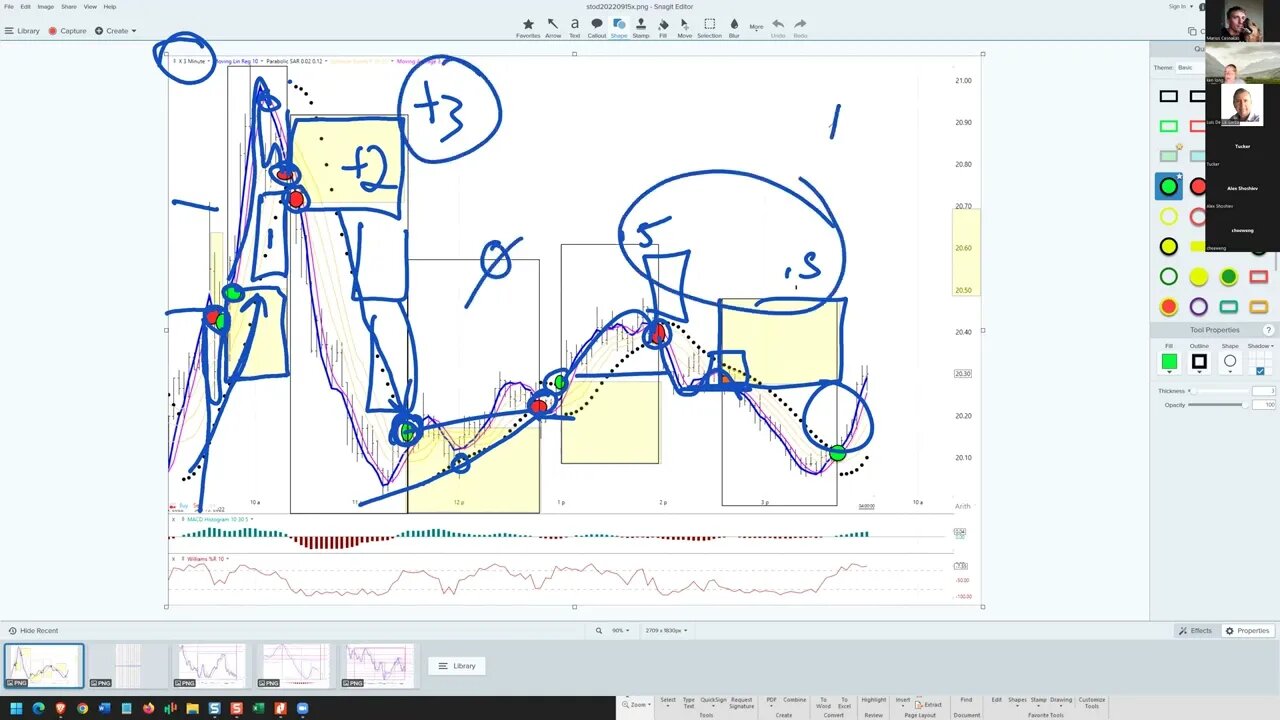Image resolution: width=1280 pixels, height=720 pixels.
Task: Click the Opacity slider
Action: coord(1218,405)
